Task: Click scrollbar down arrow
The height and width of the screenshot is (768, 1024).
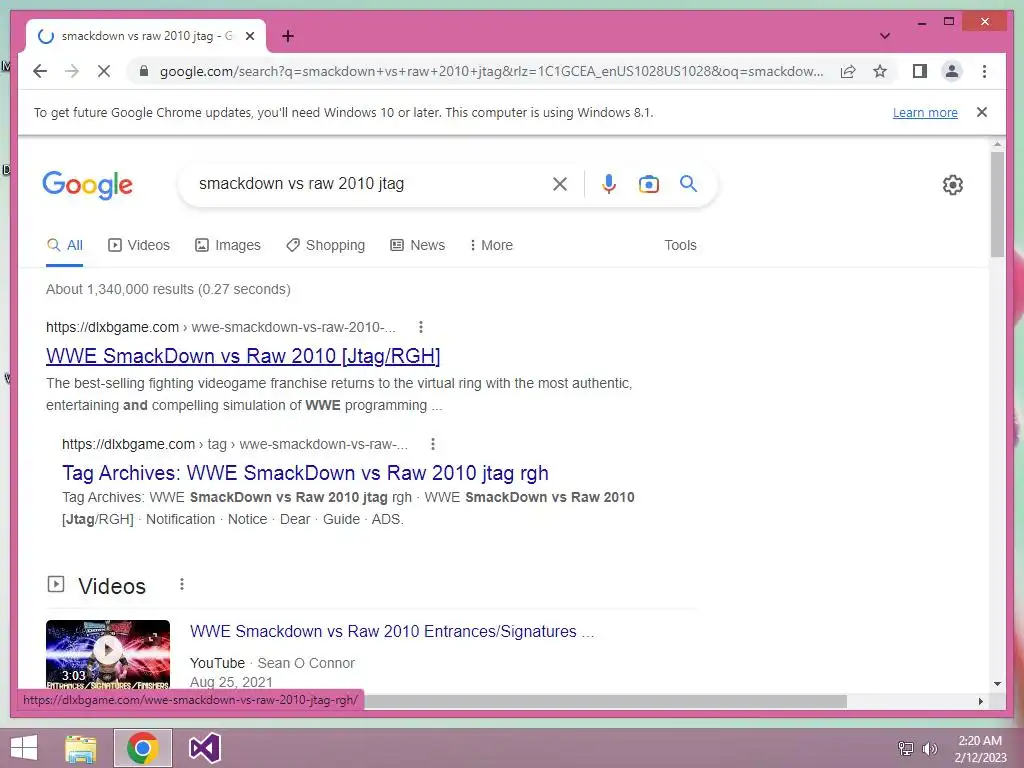Action: [997, 684]
